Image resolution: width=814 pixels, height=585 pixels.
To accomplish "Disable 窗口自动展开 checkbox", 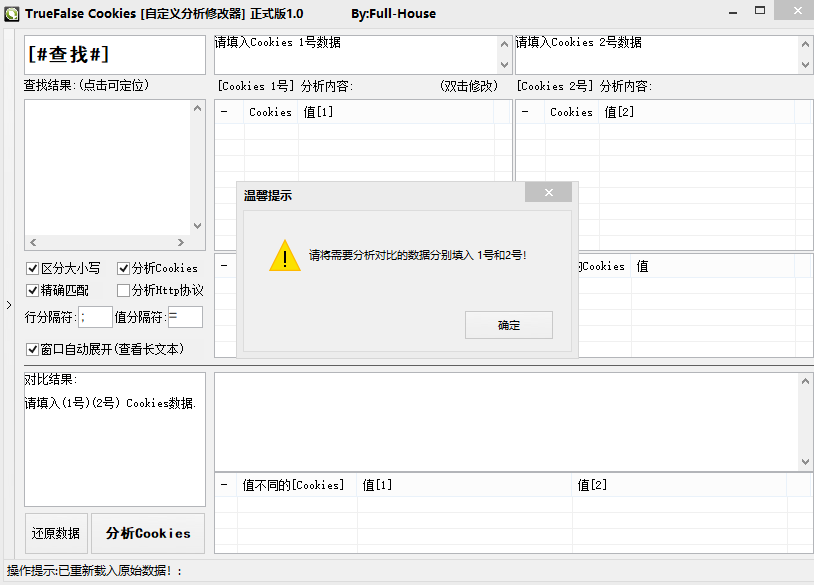I will tap(32, 349).
